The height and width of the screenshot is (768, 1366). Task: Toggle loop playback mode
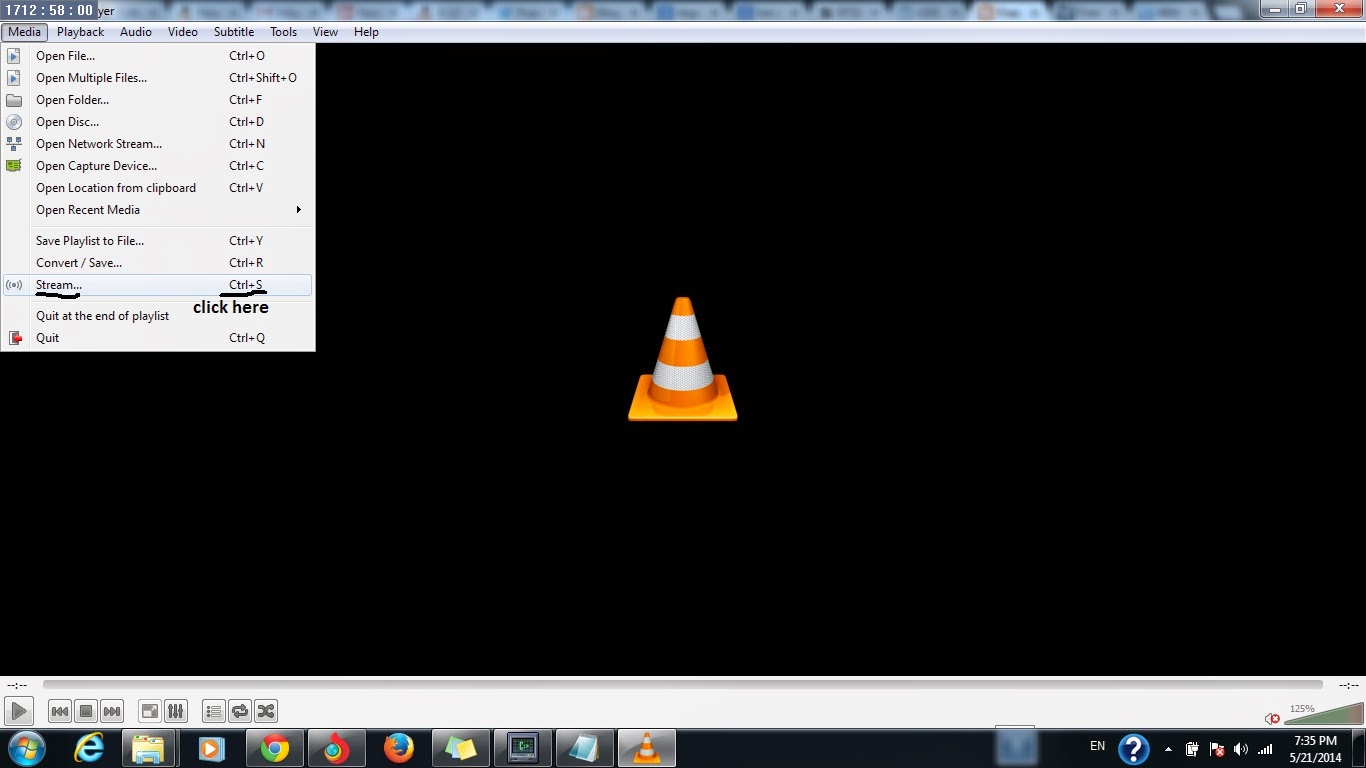click(x=239, y=710)
